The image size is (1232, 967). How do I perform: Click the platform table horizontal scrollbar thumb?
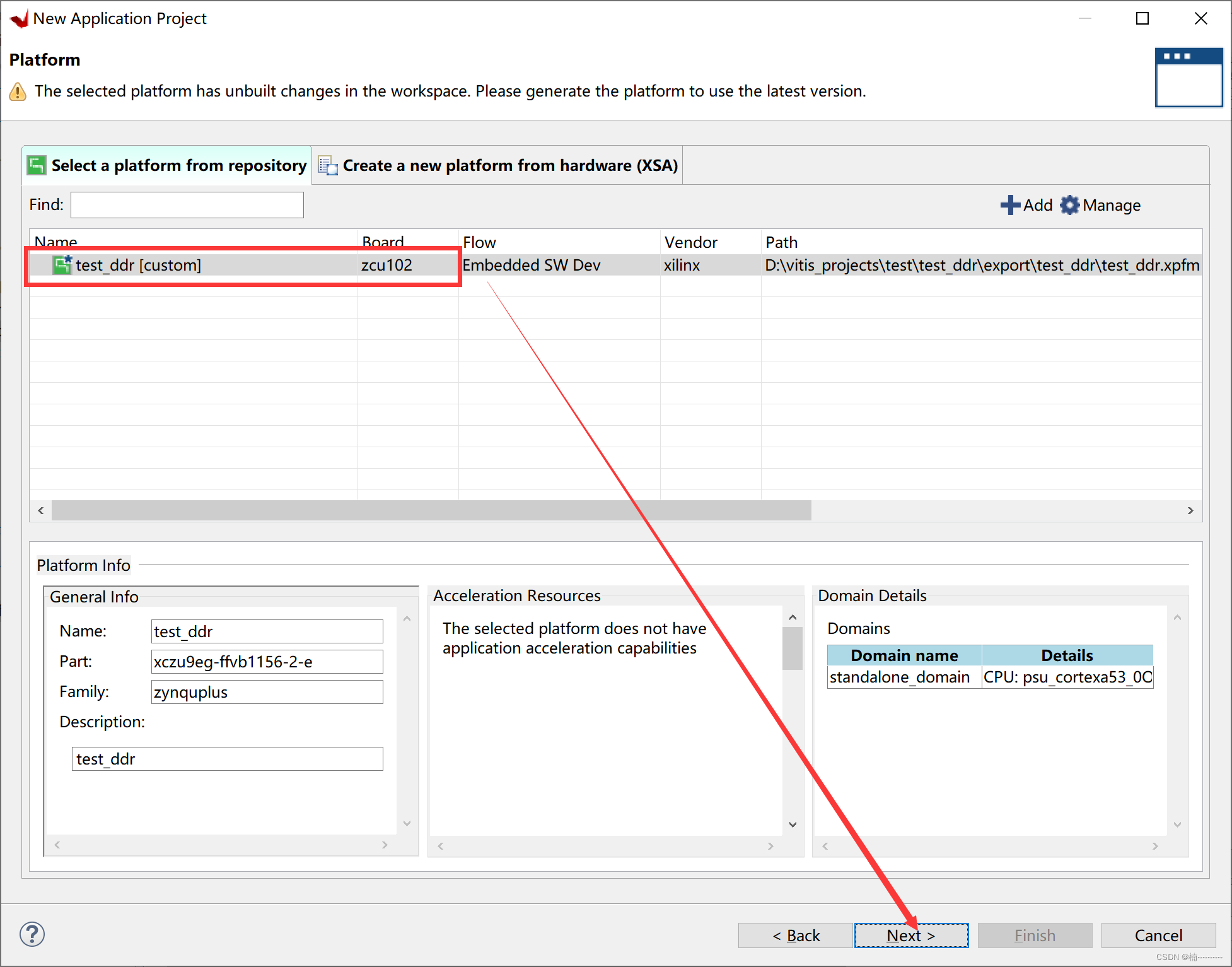431,510
